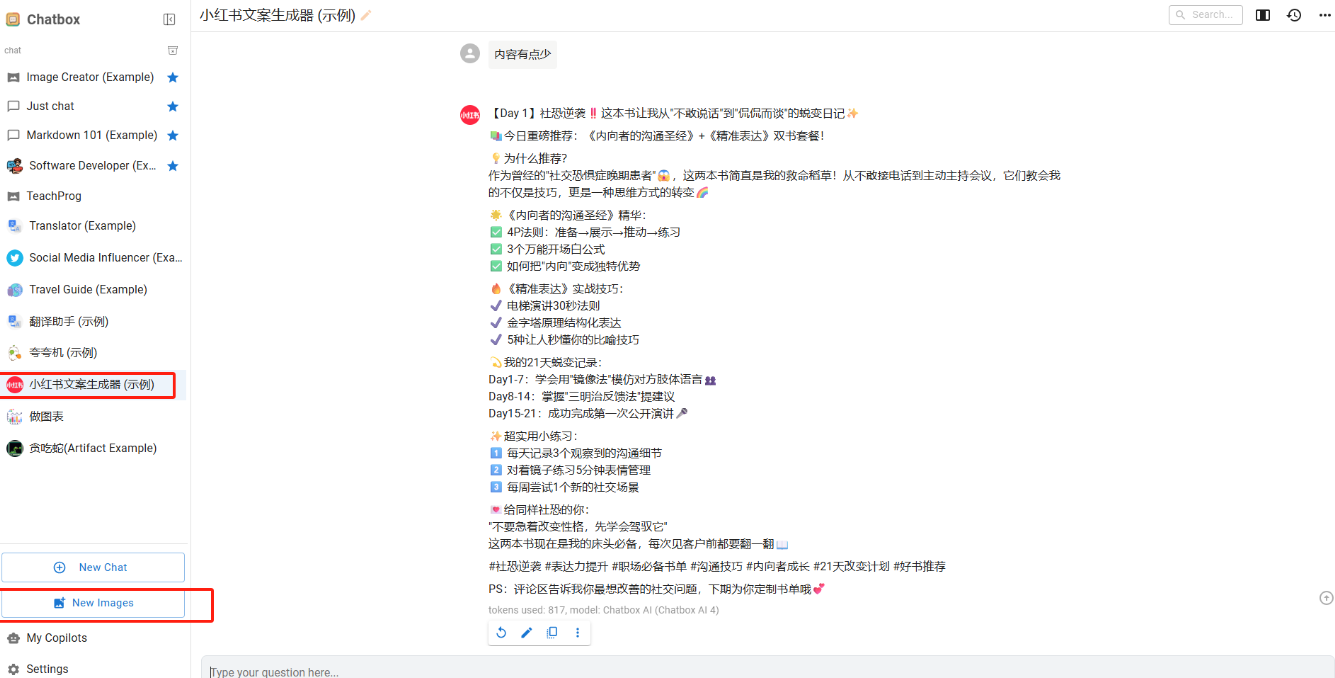
Task: Click the Twitter bird icon in sidebar
Action: coord(14,257)
